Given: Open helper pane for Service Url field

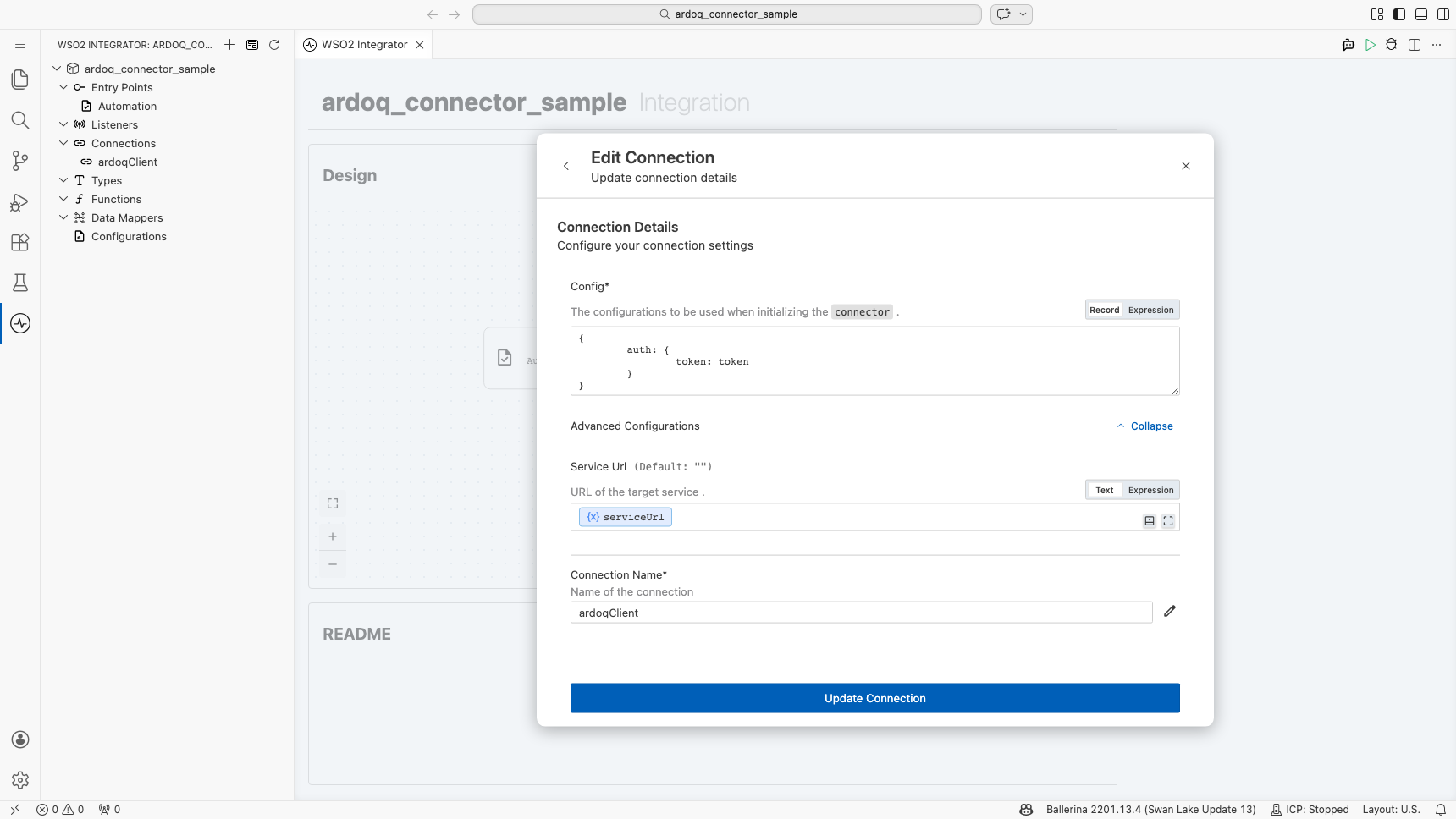Looking at the screenshot, I should (x=1150, y=521).
